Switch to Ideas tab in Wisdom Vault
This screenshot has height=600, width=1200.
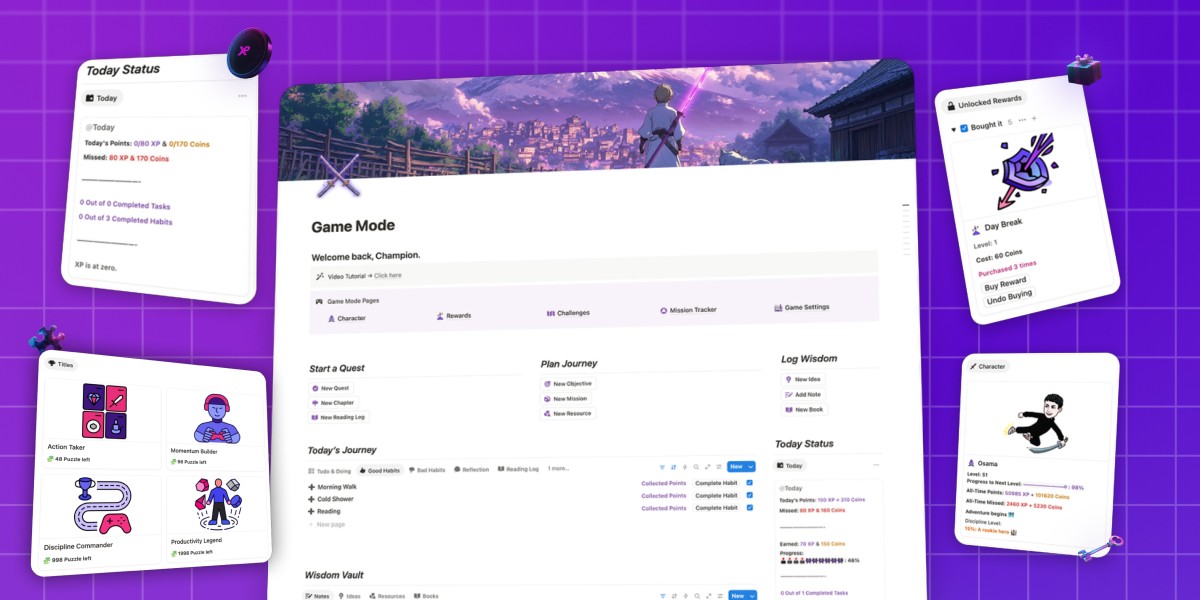click(349, 596)
